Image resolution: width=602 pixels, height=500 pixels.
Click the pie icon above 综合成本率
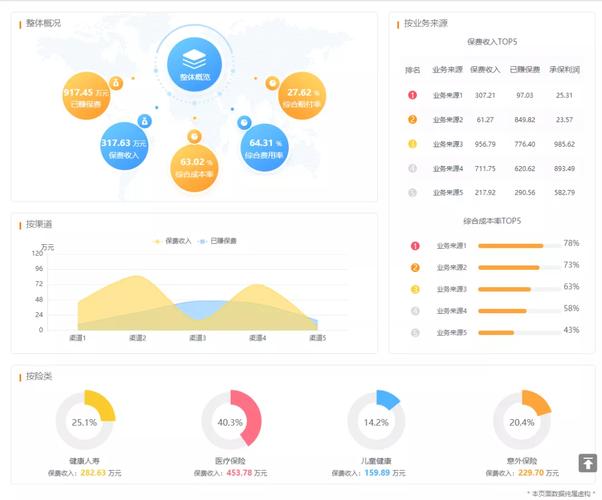(194, 137)
